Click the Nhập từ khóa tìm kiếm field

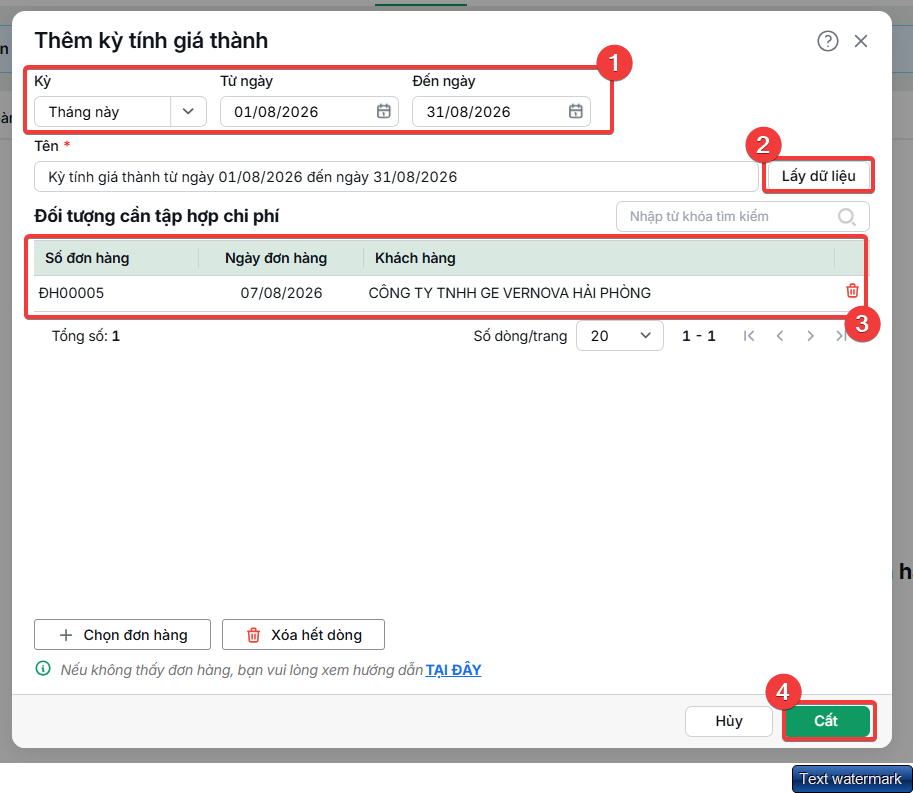click(742, 217)
